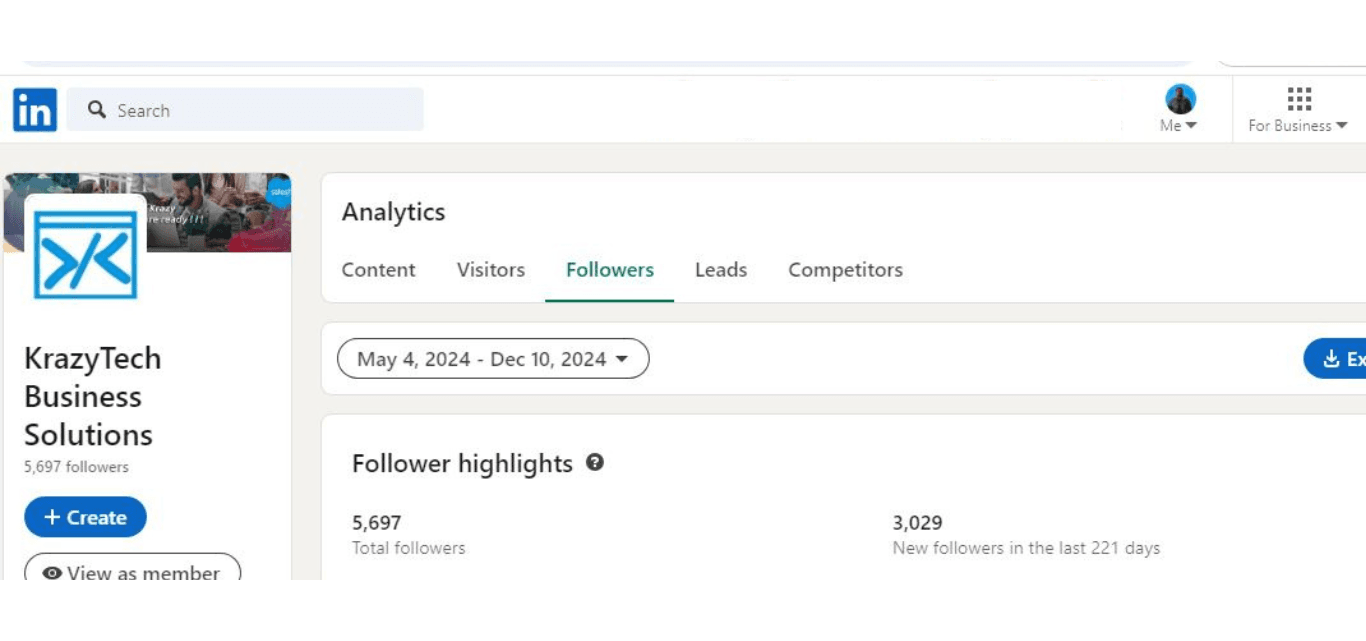Click 'New followers in the last 221 days' label
Viewport: 1366px width, 641px height.
point(1026,548)
